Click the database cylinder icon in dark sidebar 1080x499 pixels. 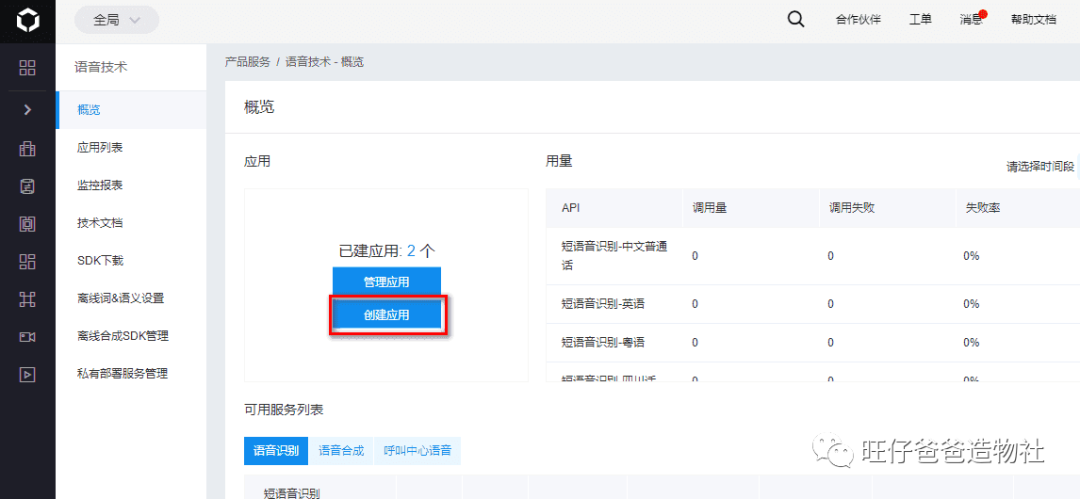coord(28,186)
